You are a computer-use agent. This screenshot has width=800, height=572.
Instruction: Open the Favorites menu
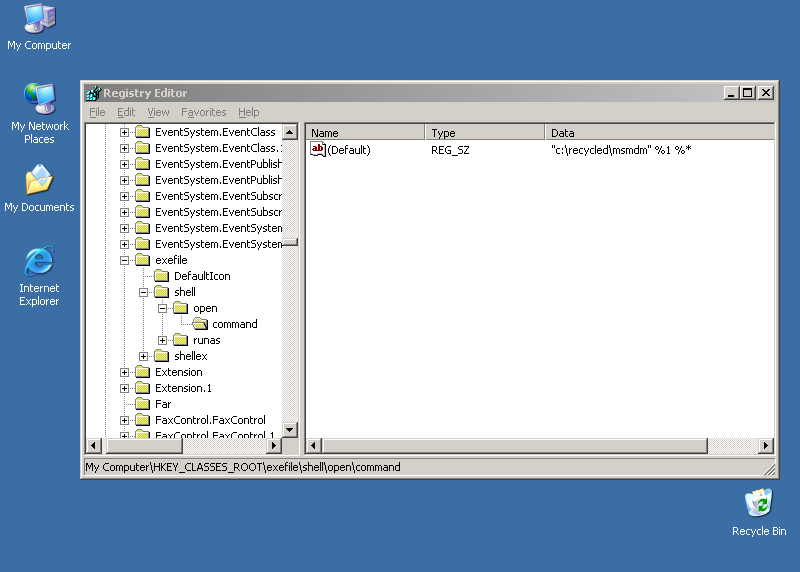pos(204,112)
